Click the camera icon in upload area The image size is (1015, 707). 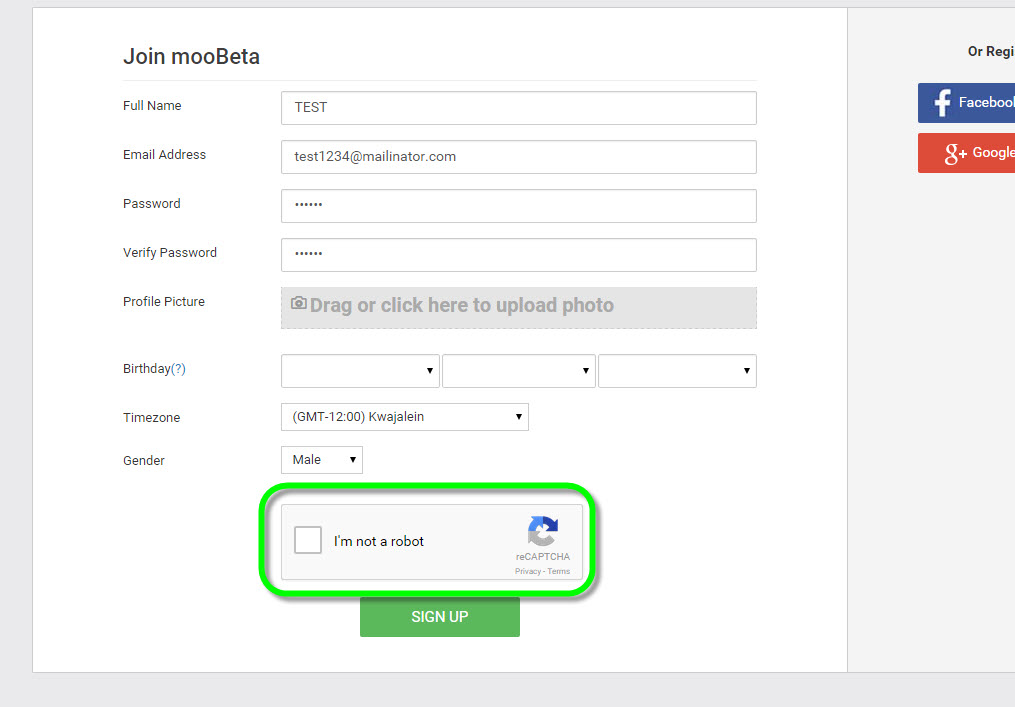click(x=298, y=303)
